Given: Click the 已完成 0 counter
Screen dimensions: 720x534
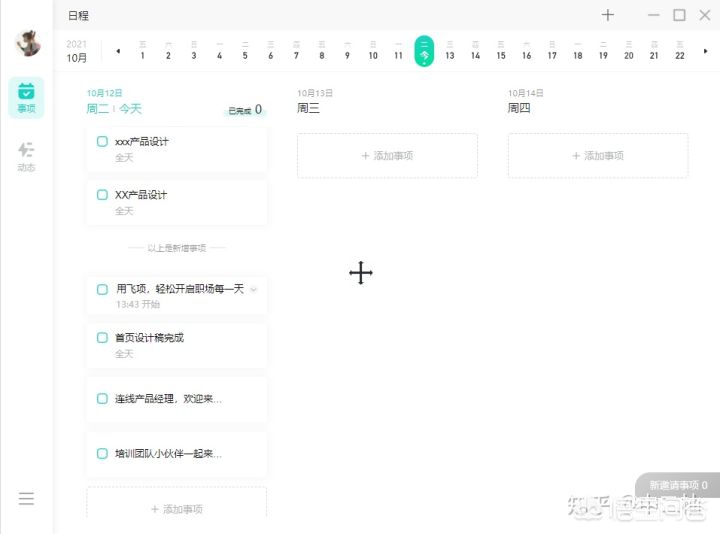Looking at the screenshot, I should (245, 110).
